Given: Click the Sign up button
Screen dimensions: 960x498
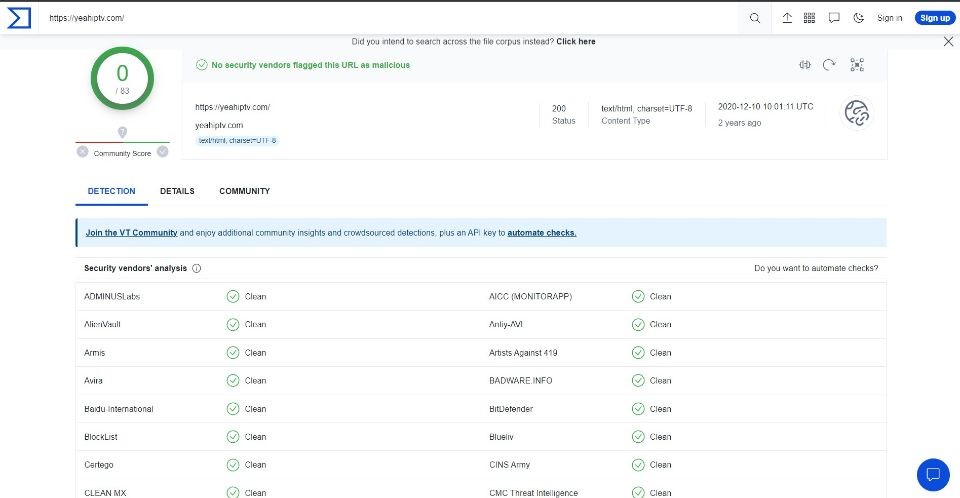Looking at the screenshot, I should (x=935, y=18).
